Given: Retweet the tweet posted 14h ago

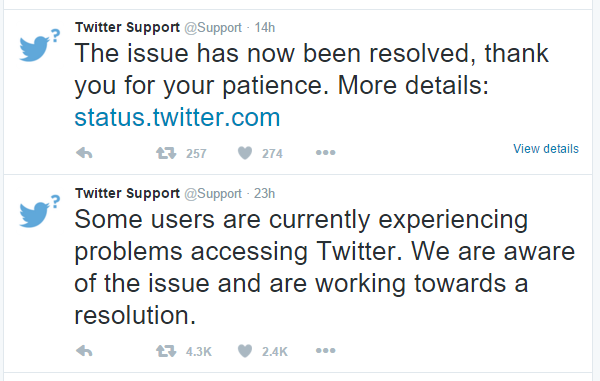Looking at the screenshot, I should coord(166,153).
